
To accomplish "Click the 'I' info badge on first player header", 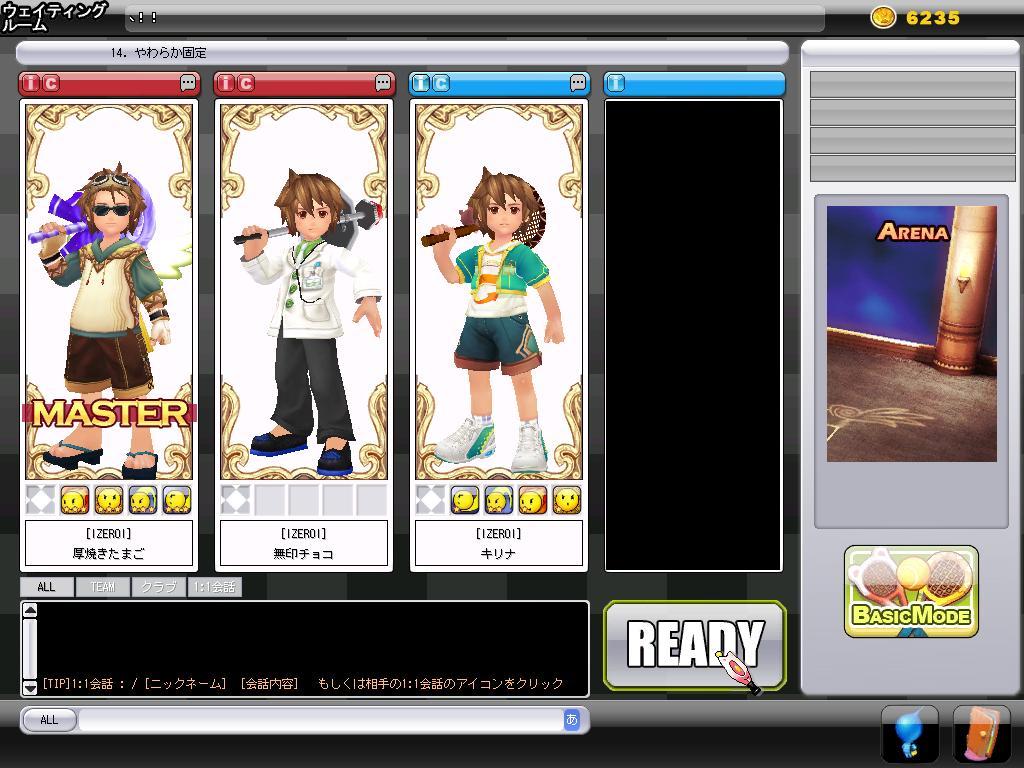I will pos(32,83).
